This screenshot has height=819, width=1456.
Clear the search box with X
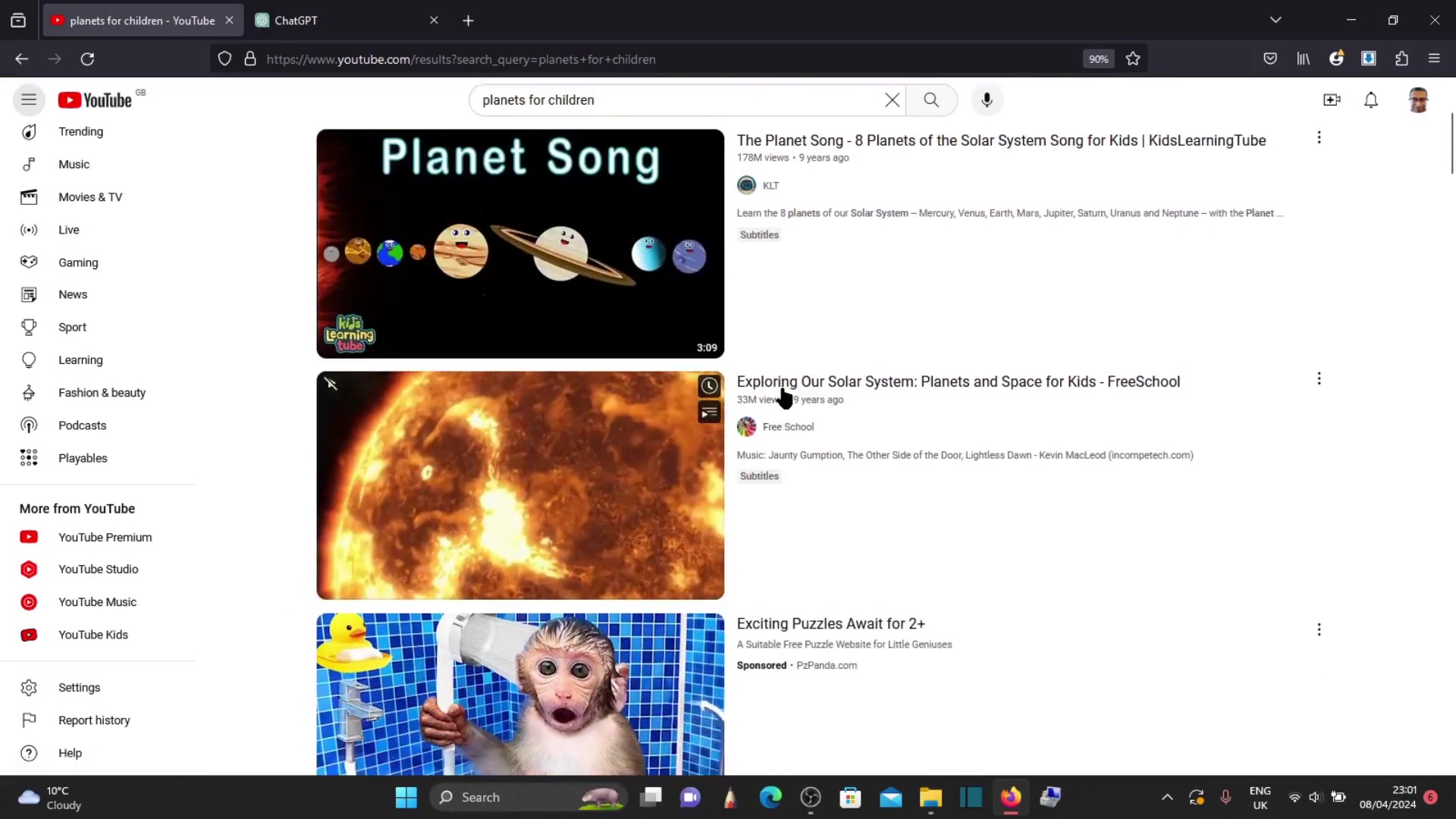tap(892, 100)
